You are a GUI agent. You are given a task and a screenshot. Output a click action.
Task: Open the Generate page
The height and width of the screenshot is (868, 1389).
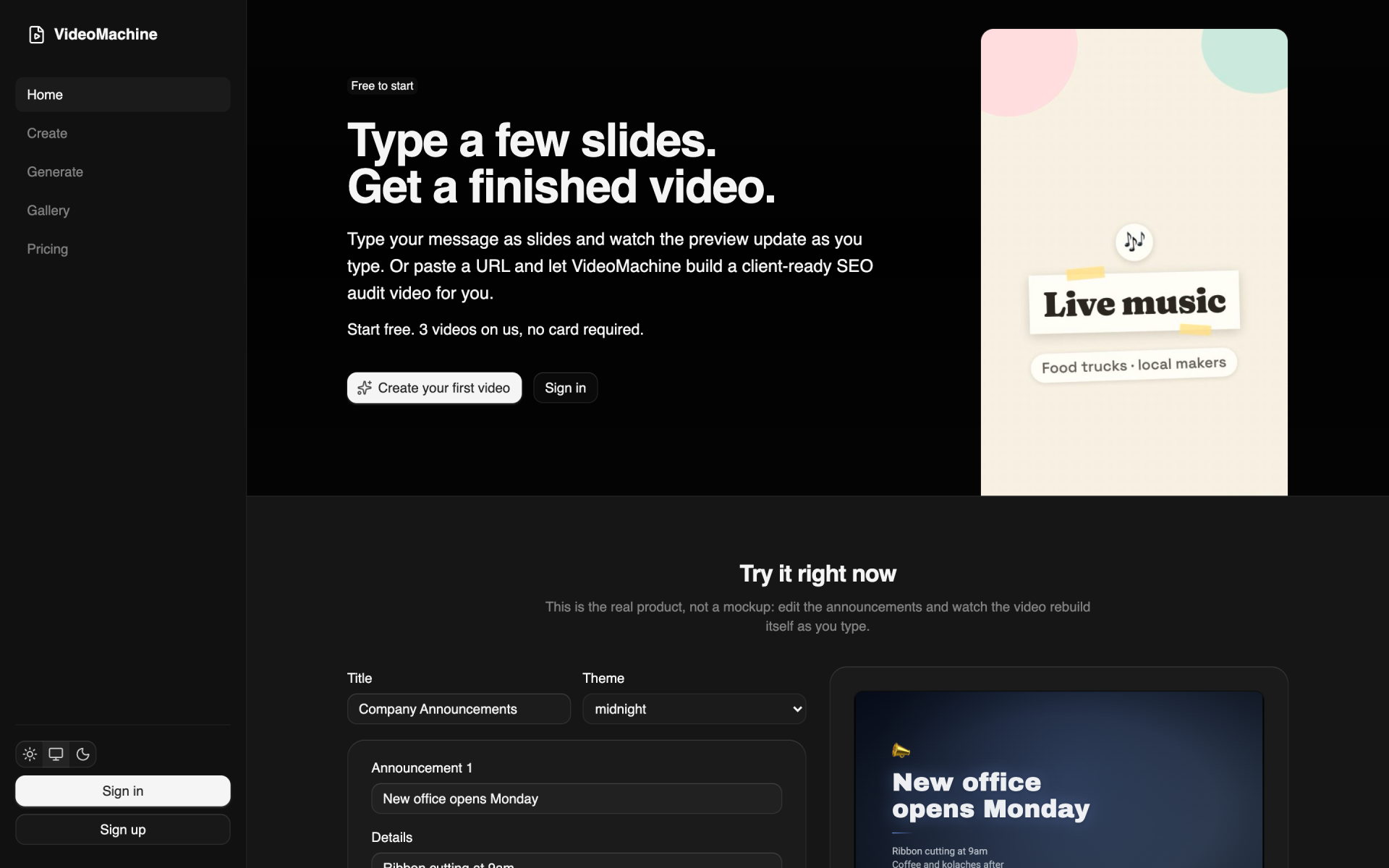(x=123, y=171)
